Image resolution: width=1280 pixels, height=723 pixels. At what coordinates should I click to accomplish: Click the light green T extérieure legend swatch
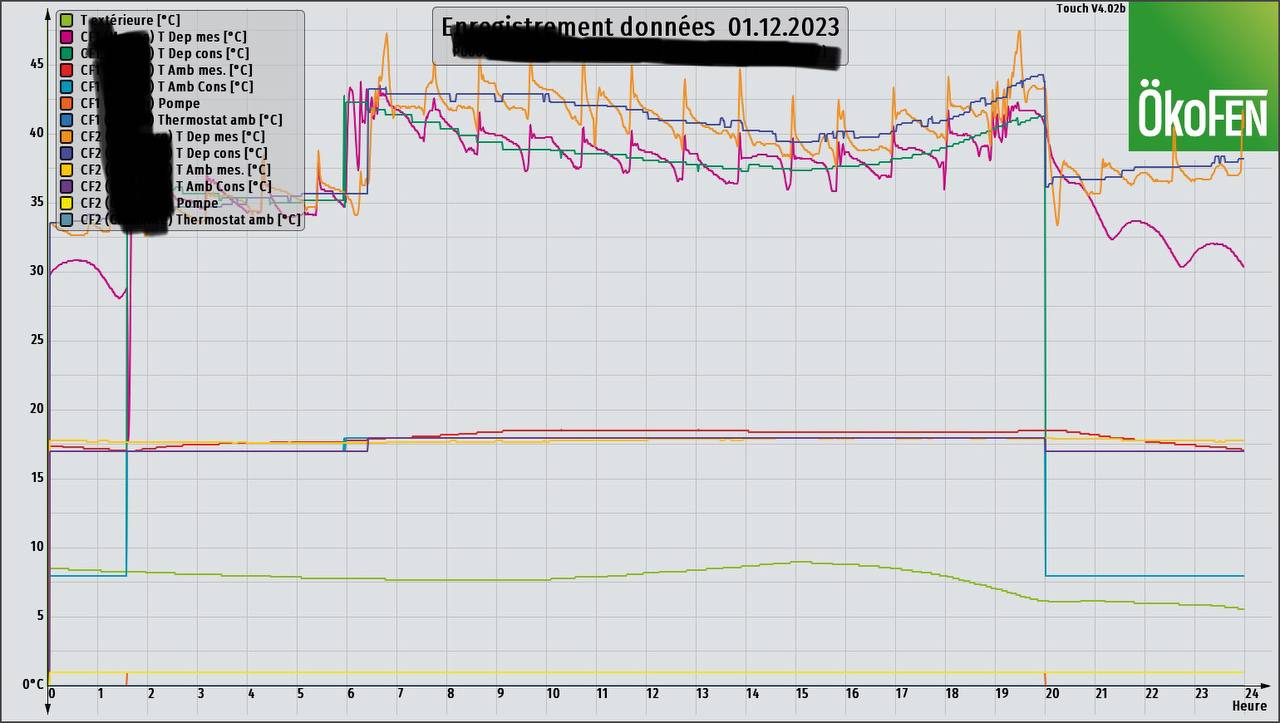click(x=66, y=20)
